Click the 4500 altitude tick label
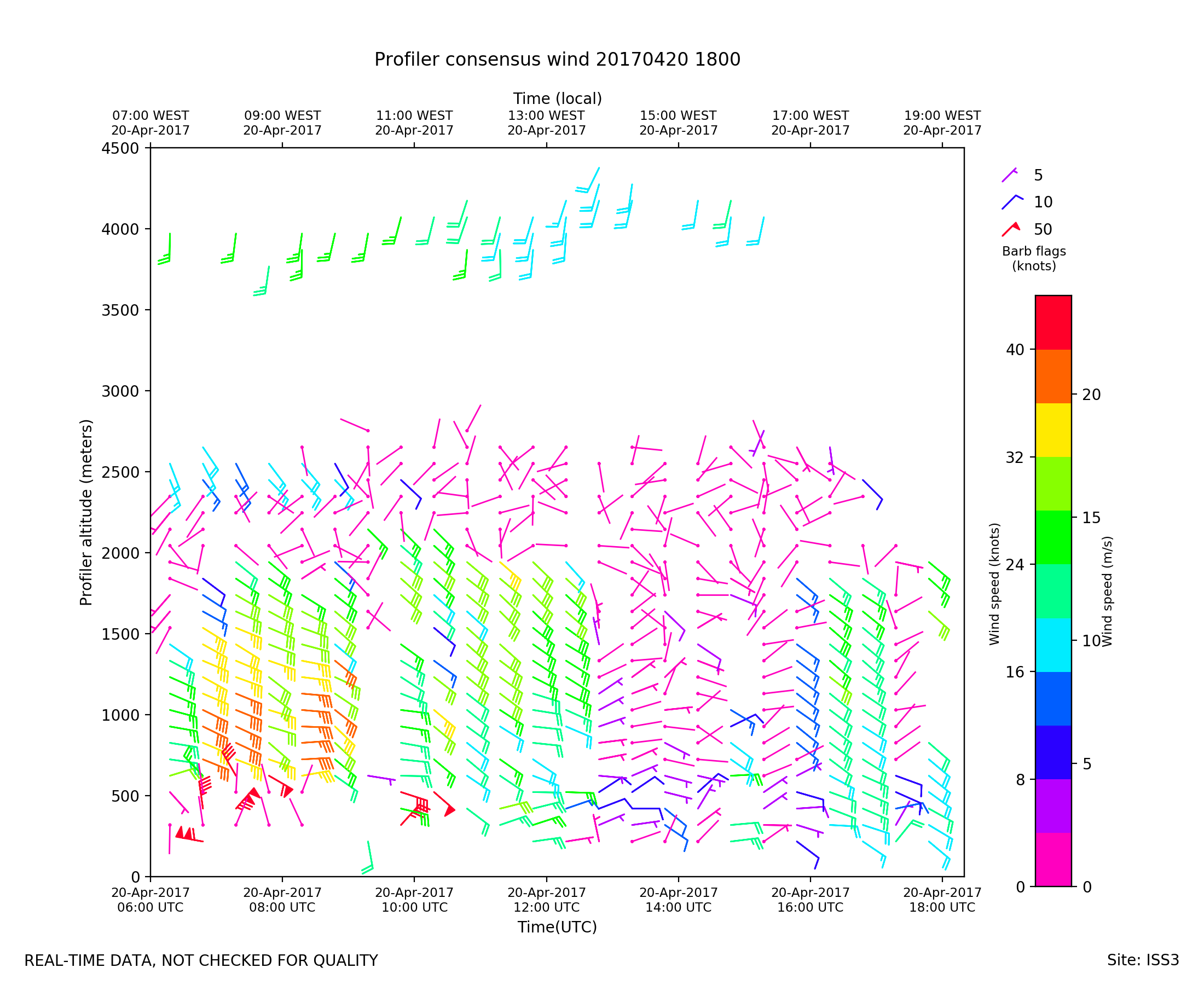The image size is (1204, 985). tap(120, 149)
